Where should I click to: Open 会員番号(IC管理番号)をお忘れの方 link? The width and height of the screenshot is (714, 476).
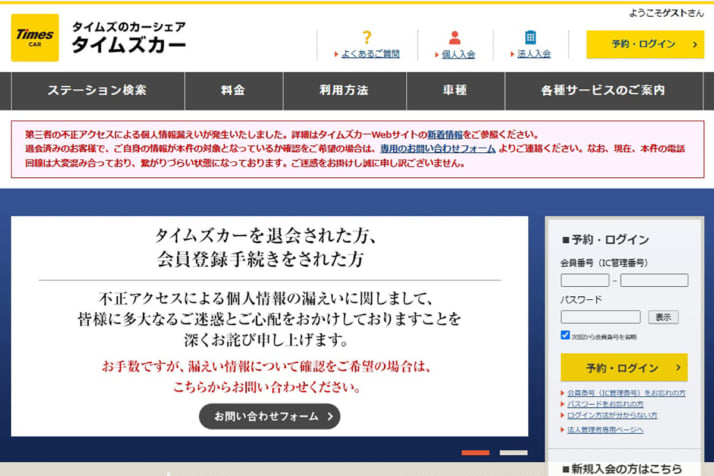(626, 393)
